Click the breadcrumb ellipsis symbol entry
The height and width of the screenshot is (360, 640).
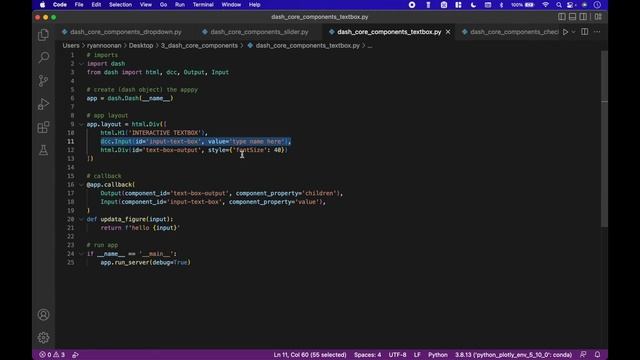[x=370, y=46]
